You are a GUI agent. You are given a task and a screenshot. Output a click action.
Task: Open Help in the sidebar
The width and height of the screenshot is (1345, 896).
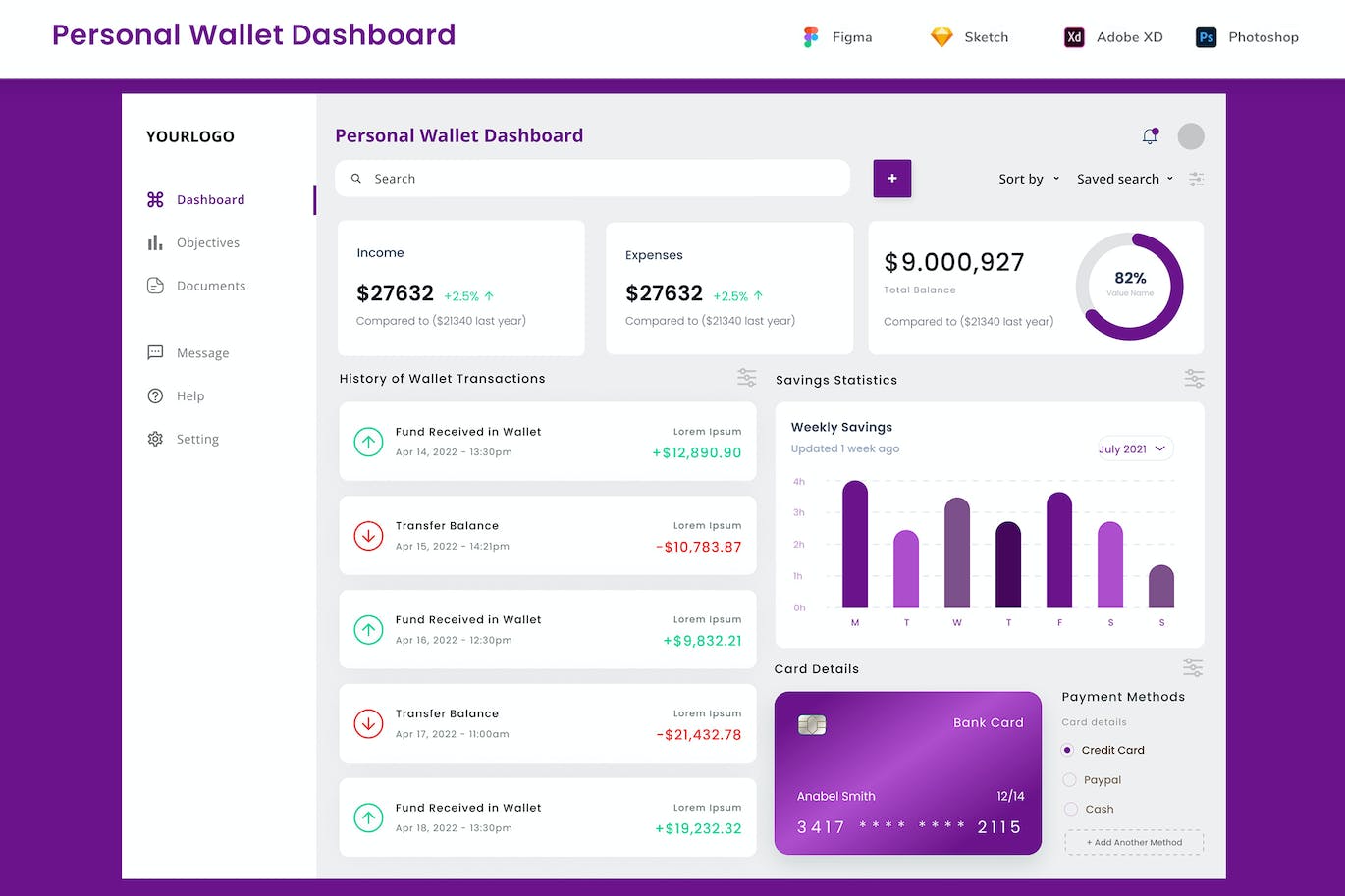pos(190,396)
